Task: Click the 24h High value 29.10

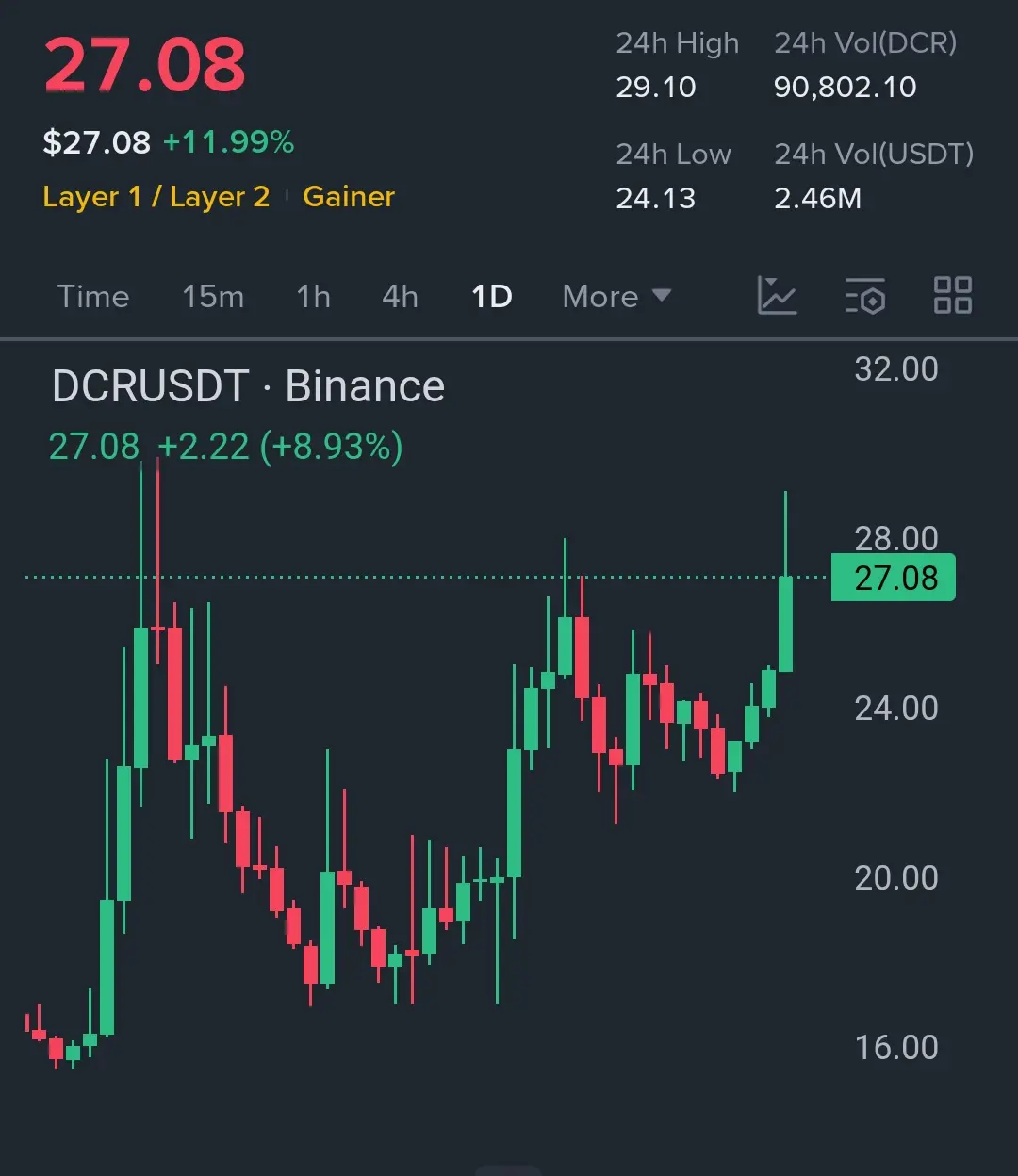Action: [x=656, y=88]
